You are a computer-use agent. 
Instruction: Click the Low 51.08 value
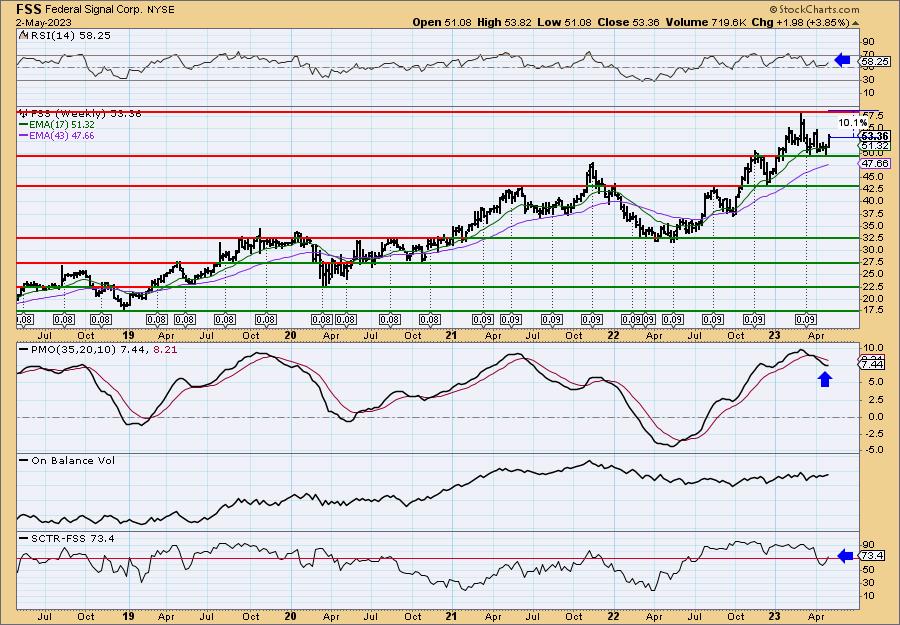[x=565, y=22]
